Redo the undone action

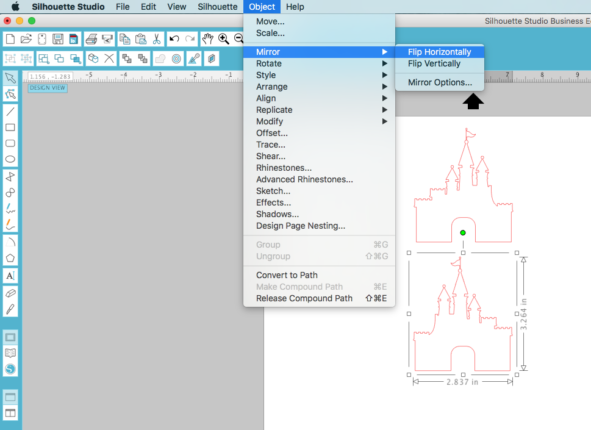pos(190,39)
